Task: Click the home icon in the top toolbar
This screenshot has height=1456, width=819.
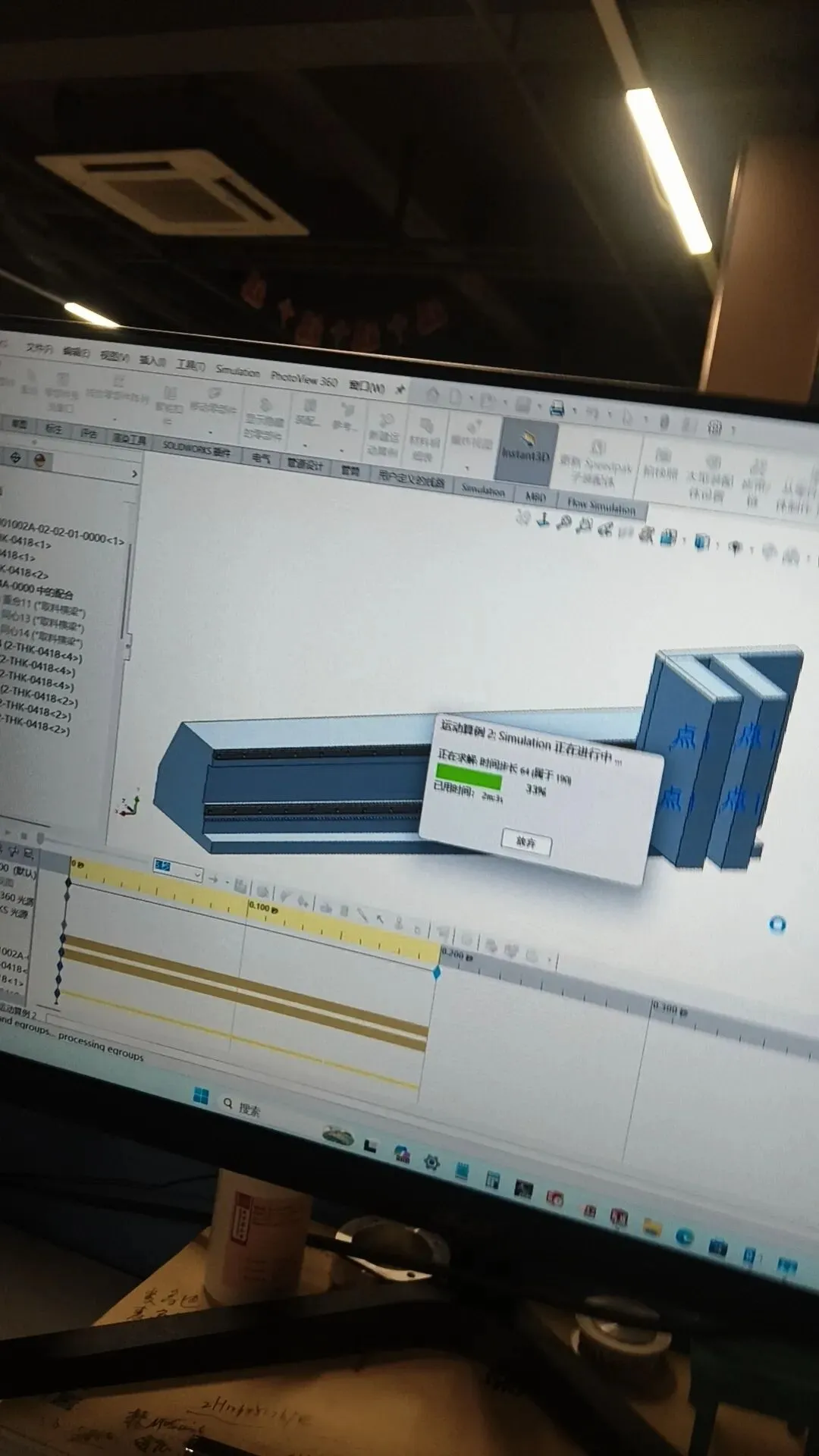Action: click(432, 394)
